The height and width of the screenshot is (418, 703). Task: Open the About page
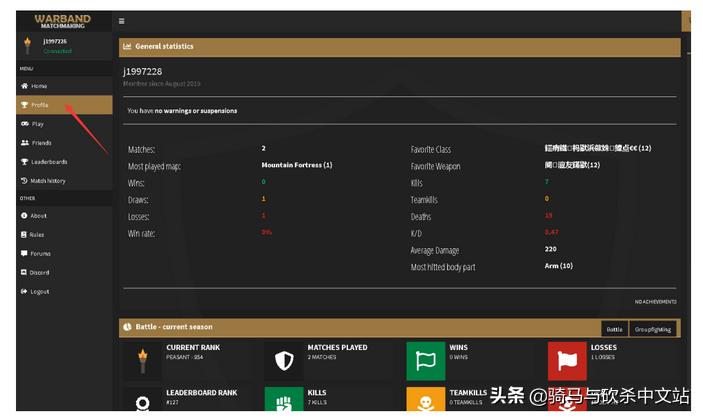click(x=38, y=216)
